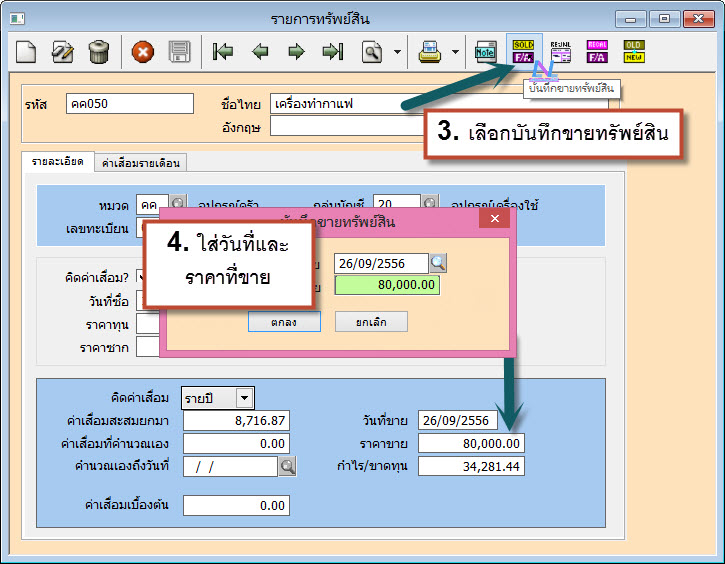The height and width of the screenshot is (564, 725).
Task: Click the lookup icon beside กลุ่มบัญชี field
Action: (x=430, y=203)
